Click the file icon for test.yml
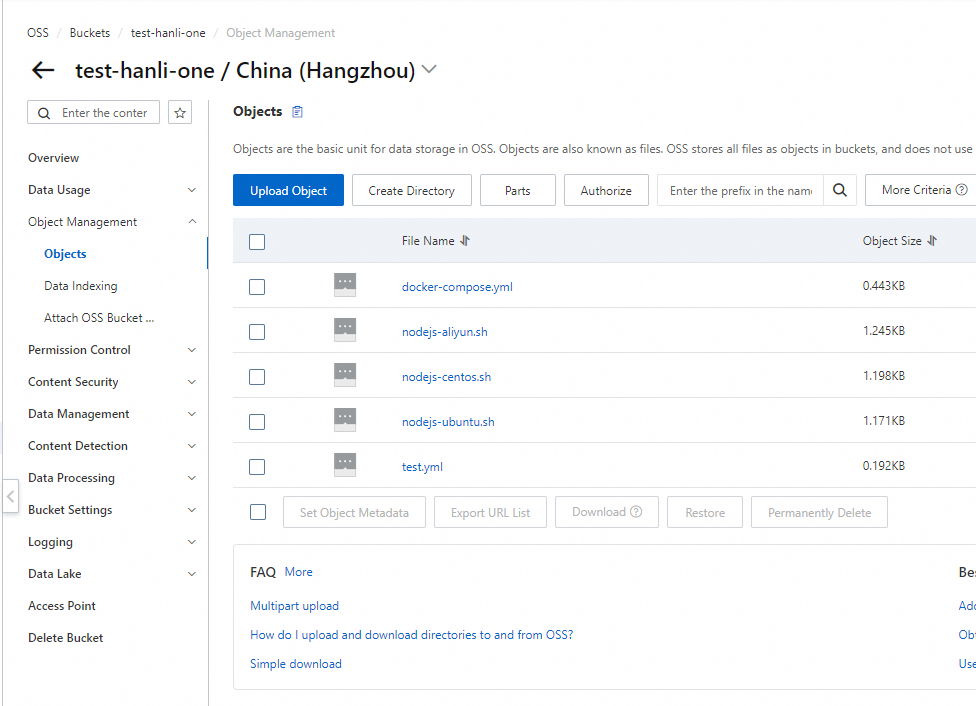 pyautogui.click(x=345, y=465)
